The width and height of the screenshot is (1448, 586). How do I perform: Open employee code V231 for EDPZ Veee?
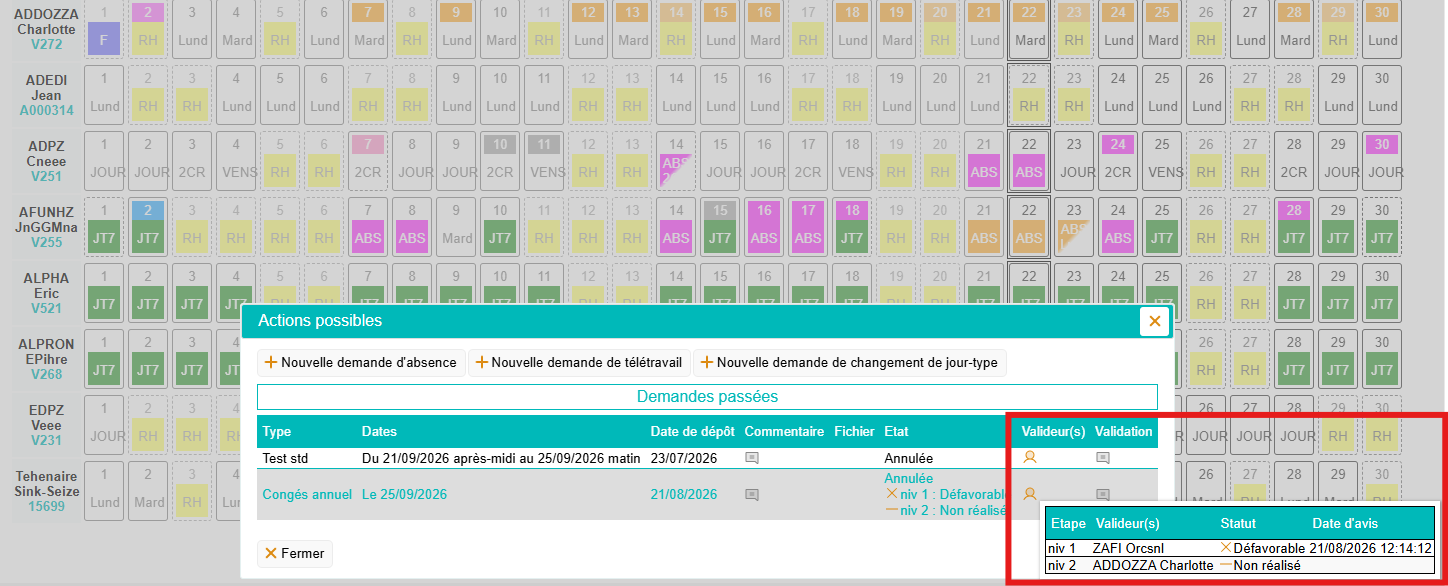pos(46,441)
